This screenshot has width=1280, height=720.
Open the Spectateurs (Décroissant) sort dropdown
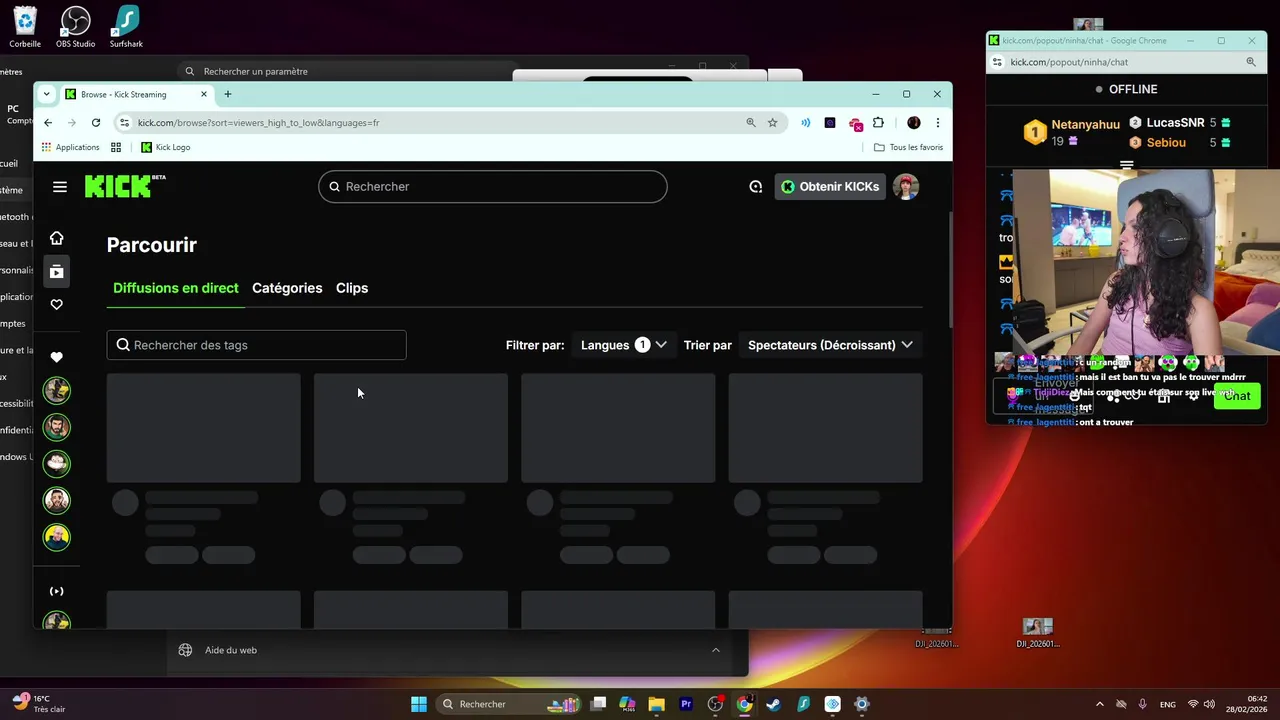click(830, 345)
